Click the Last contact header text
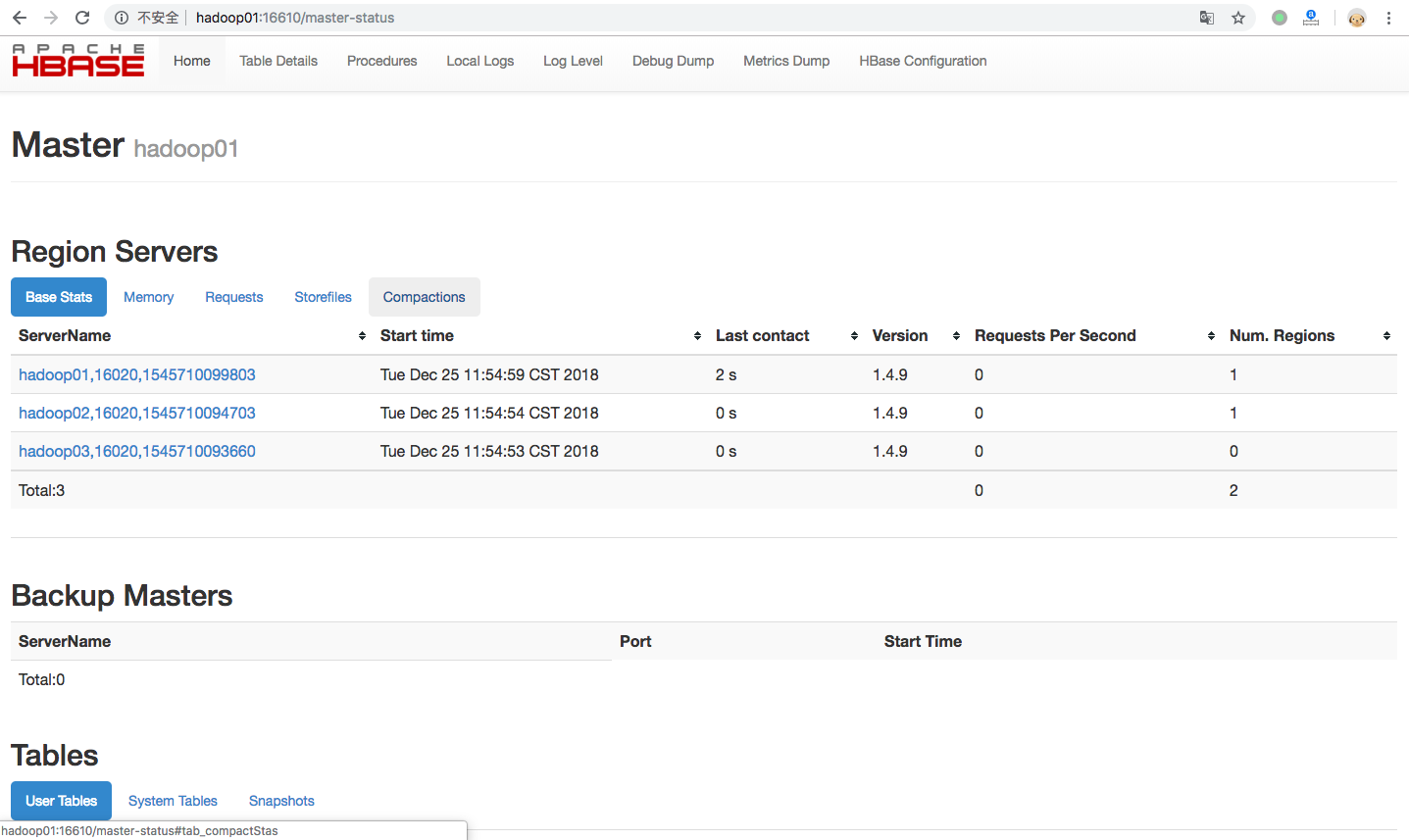1409x840 pixels. tap(762, 335)
